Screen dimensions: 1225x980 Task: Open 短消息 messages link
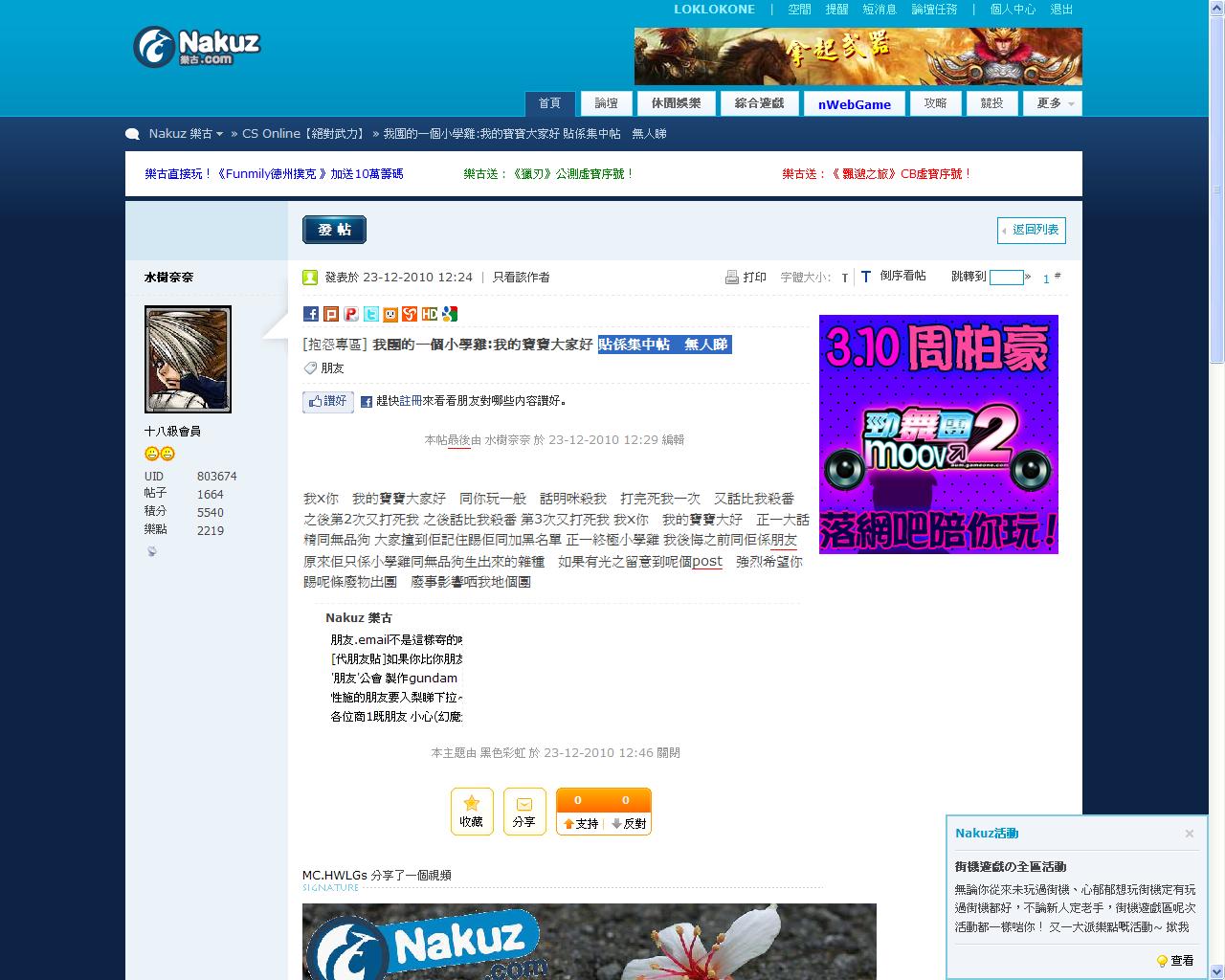coord(880,10)
